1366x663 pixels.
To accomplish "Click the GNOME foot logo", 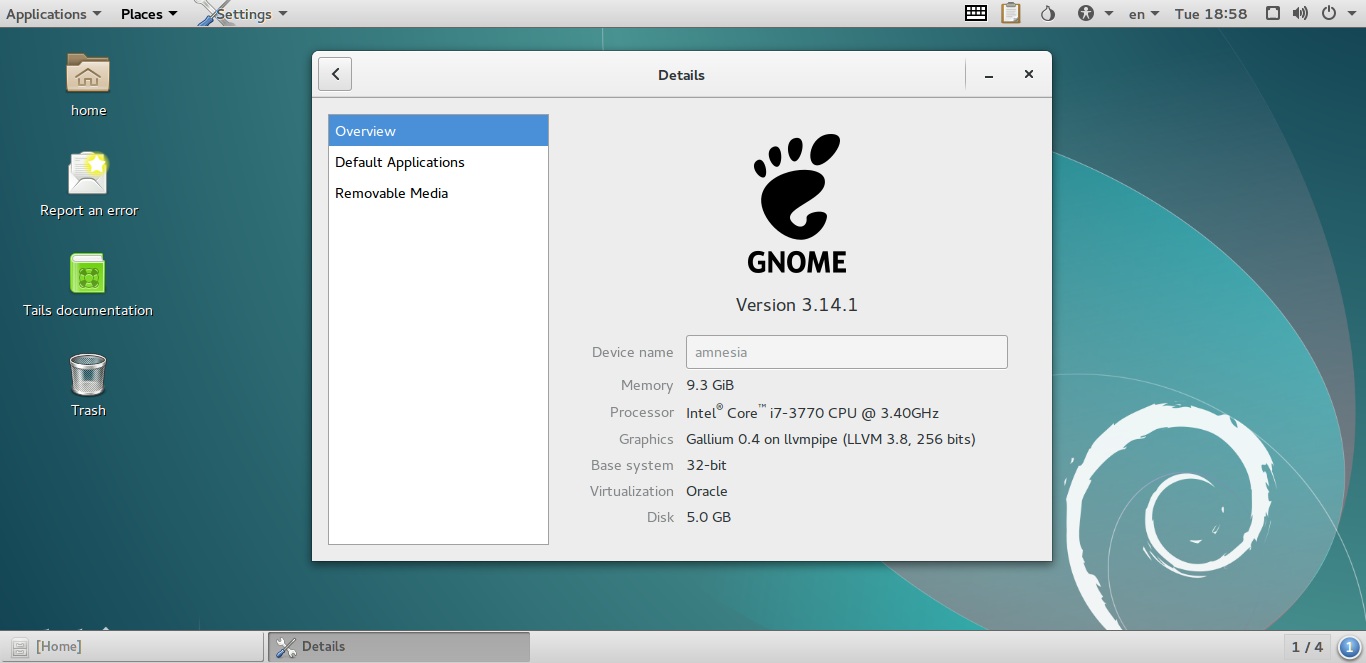I will [797, 203].
